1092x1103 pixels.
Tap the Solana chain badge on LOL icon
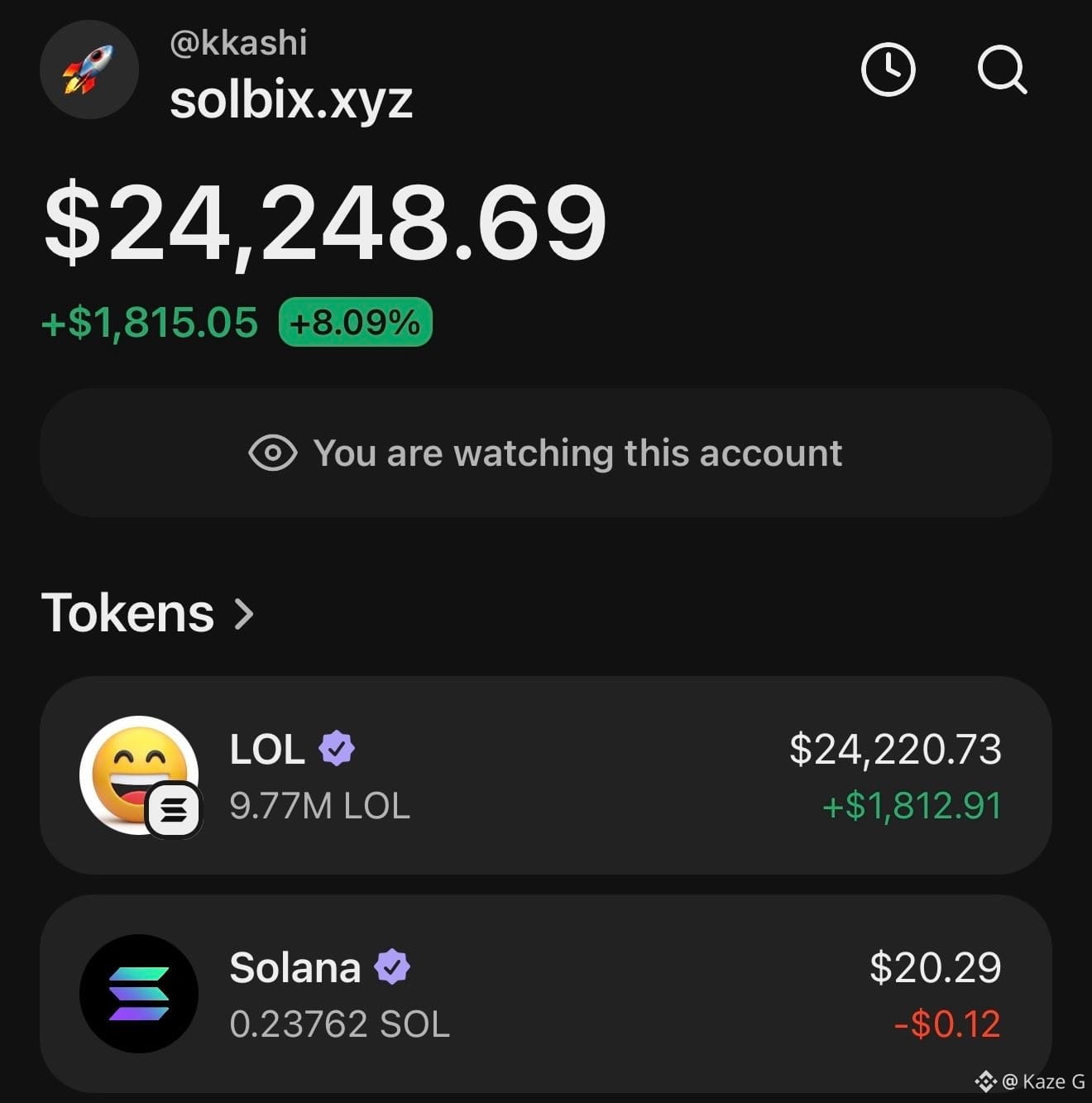174,810
